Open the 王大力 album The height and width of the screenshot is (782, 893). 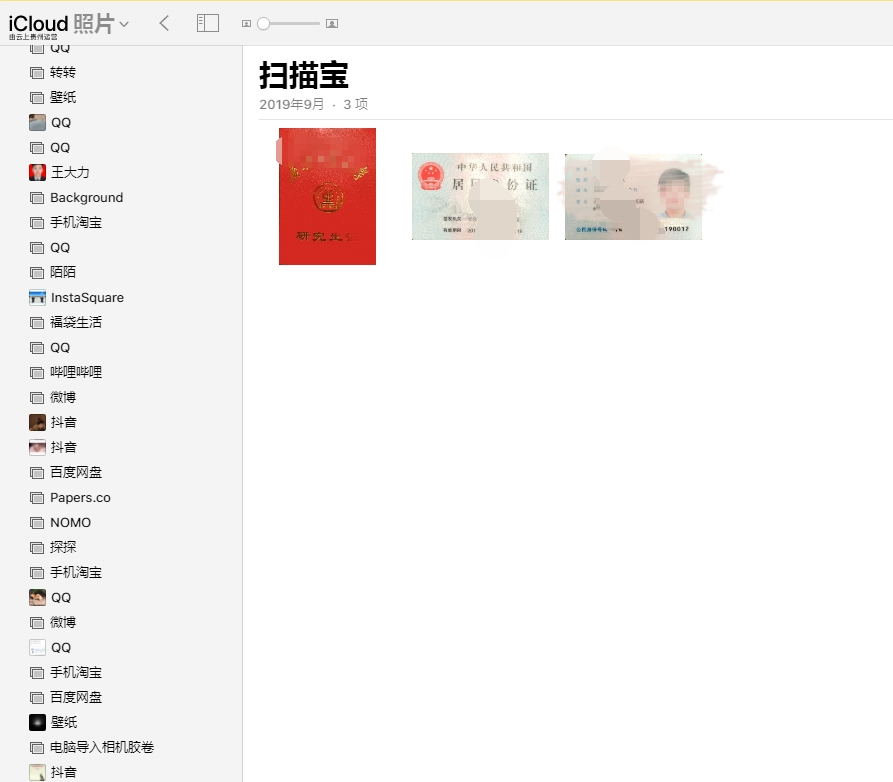(x=70, y=173)
